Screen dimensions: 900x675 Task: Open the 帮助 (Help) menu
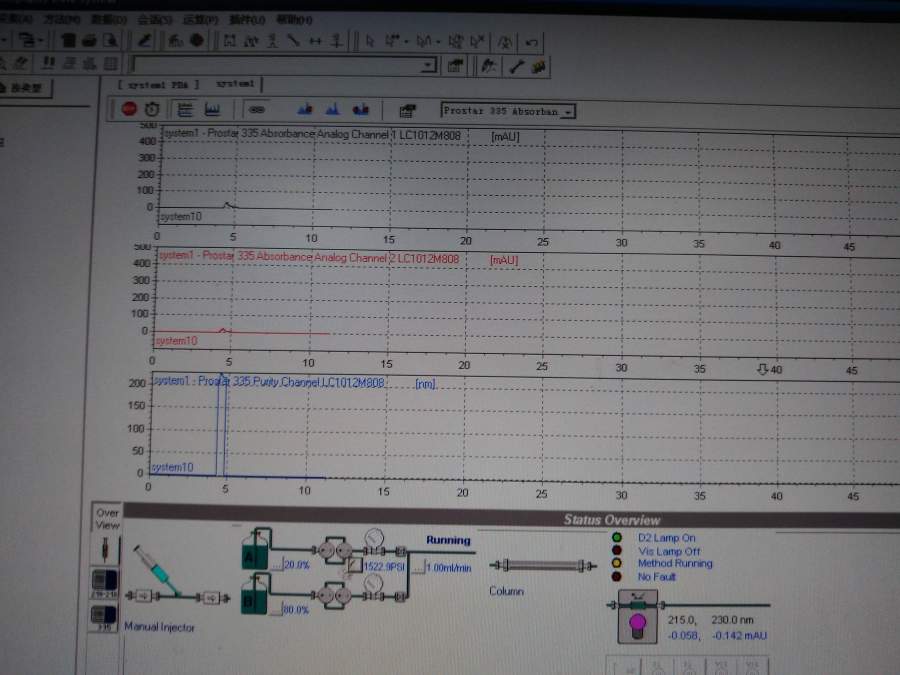pyautogui.click(x=294, y=20)
